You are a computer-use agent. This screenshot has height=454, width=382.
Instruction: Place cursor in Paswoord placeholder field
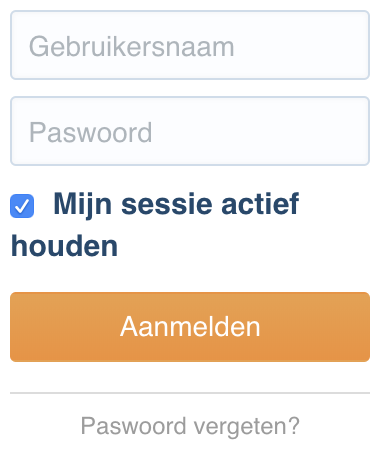190,131
